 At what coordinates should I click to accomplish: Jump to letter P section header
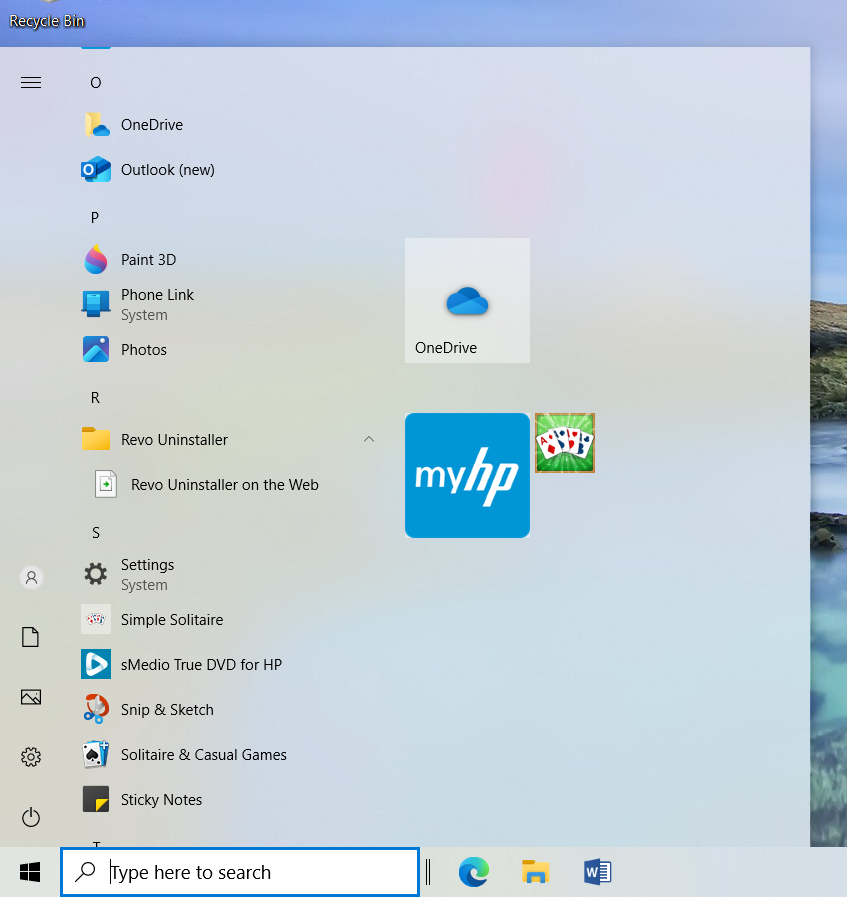[95, 218]
